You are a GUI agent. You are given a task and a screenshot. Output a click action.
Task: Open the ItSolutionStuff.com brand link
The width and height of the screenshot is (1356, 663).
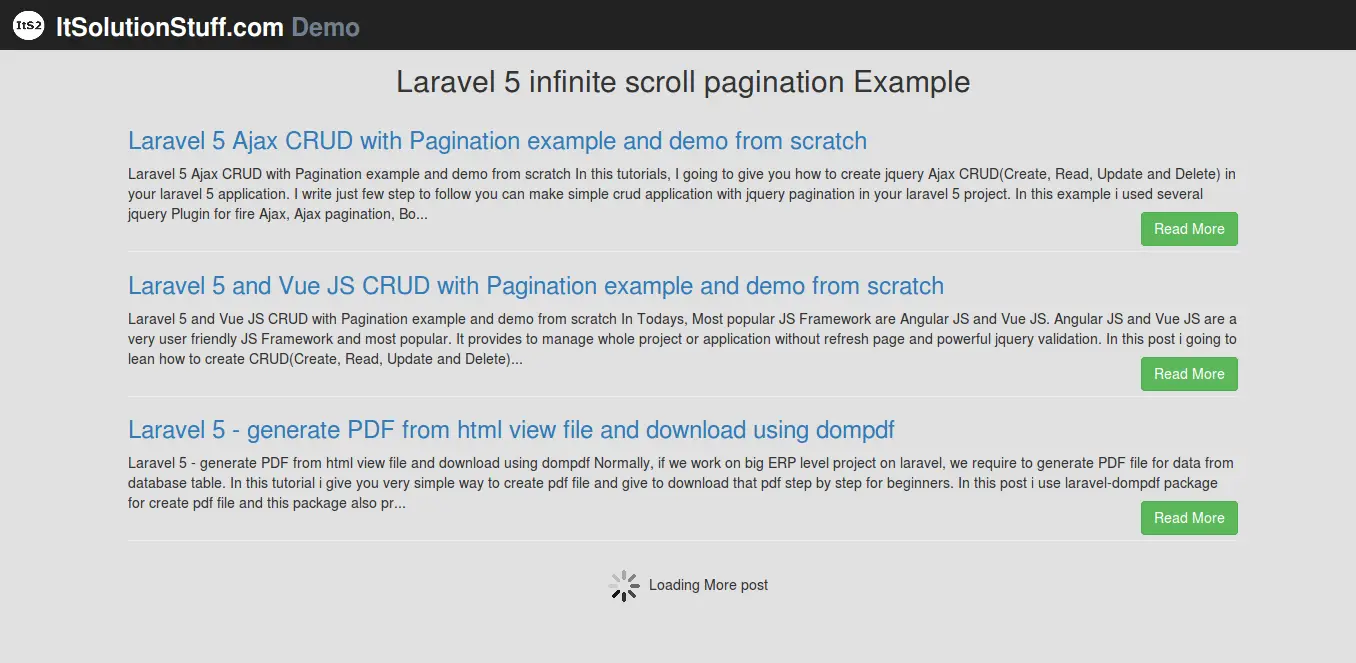[x=170, y=27]
